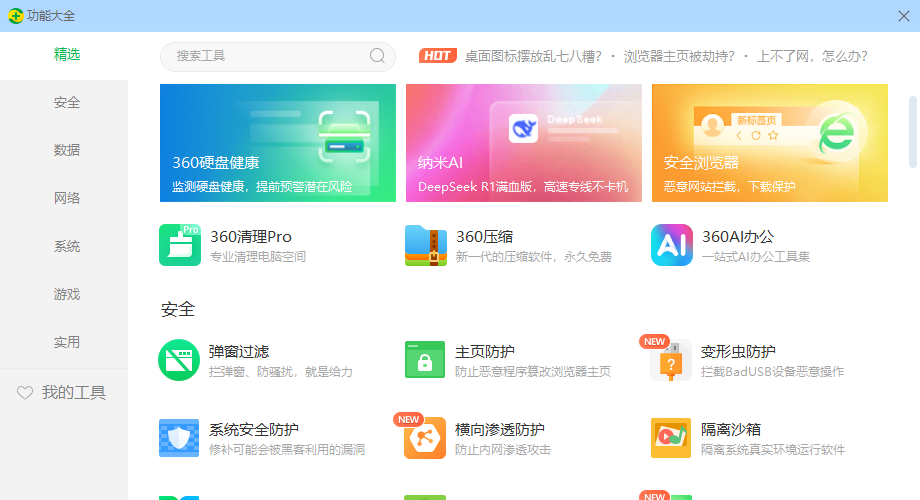Open the 桌面图标摆放乱七八糟 link

coord(533,56)
